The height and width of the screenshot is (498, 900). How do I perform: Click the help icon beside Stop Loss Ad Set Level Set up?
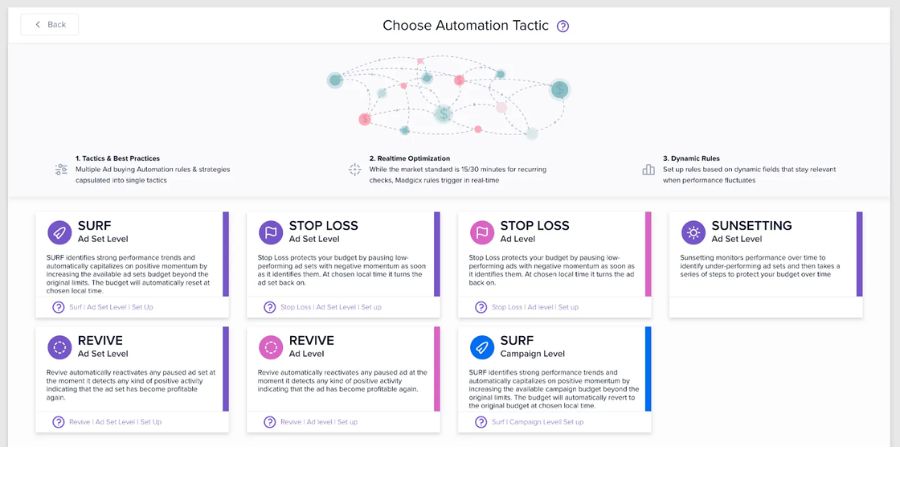[x=270, y=307]
